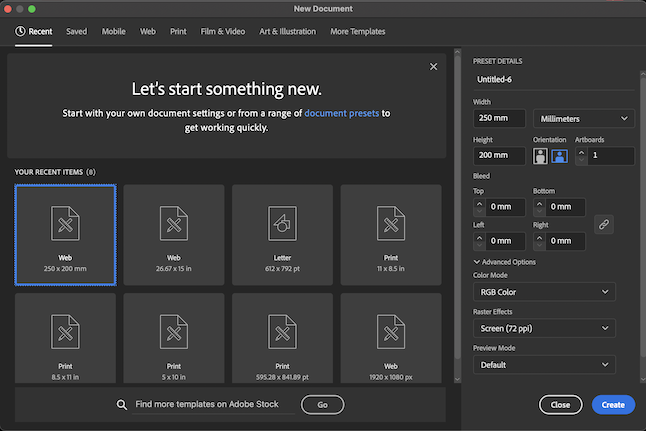The height and width of the screenshot is (431, 646).
Task: Click the Create button
Action: [x=613, y=405]
